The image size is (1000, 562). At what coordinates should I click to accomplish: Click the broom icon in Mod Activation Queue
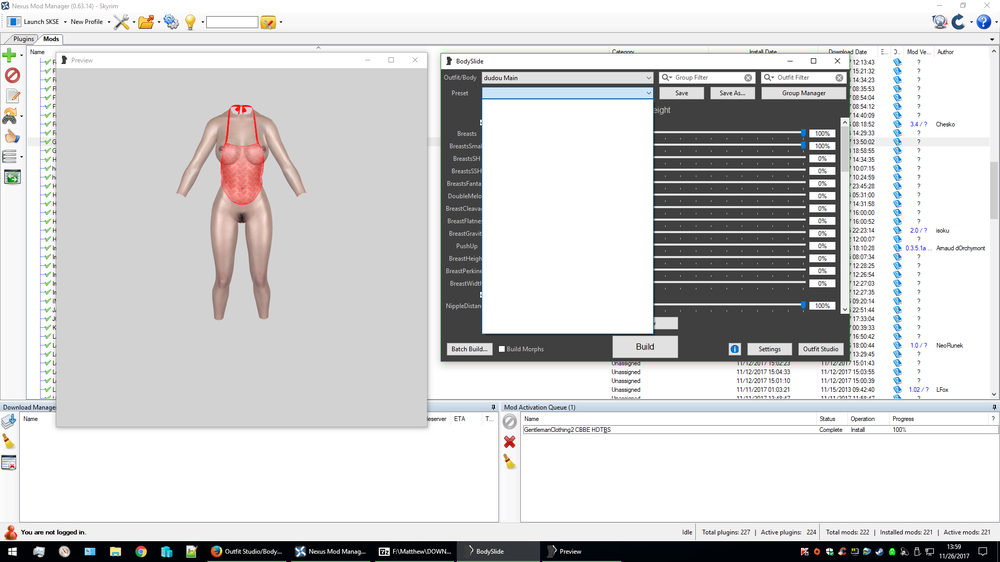click(x=509, y=461)
